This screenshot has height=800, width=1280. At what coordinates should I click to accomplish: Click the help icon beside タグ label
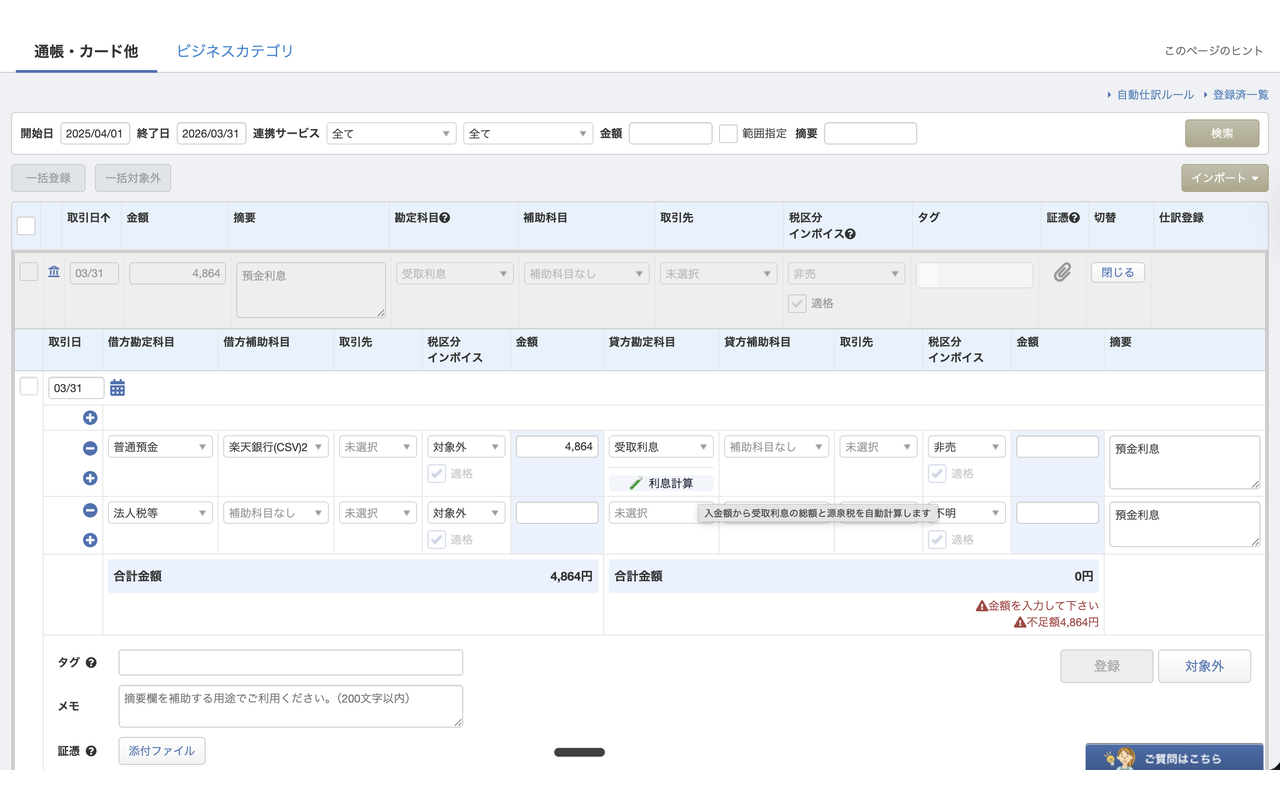pos(91,663)
